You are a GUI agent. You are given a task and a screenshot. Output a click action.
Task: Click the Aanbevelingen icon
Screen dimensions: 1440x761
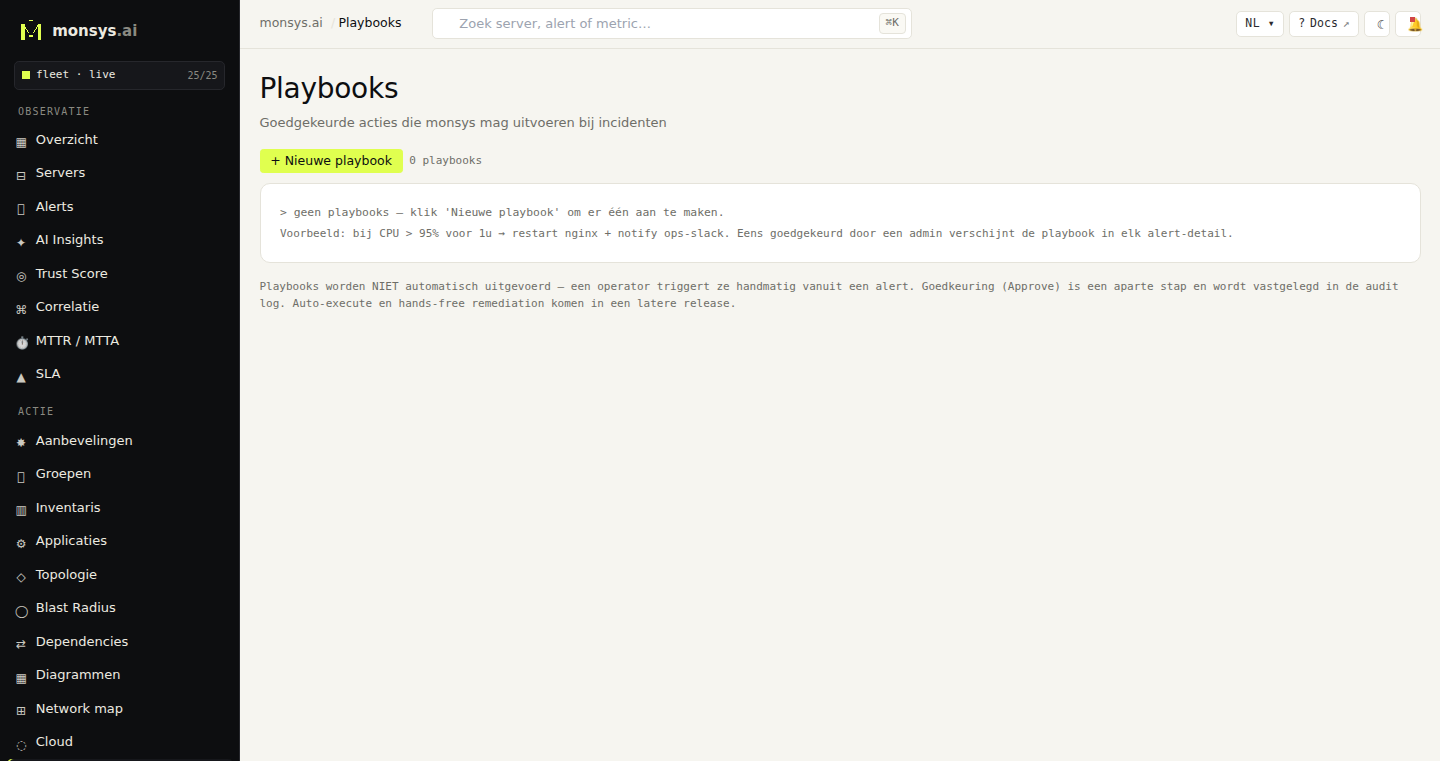(x=21, y=443)
